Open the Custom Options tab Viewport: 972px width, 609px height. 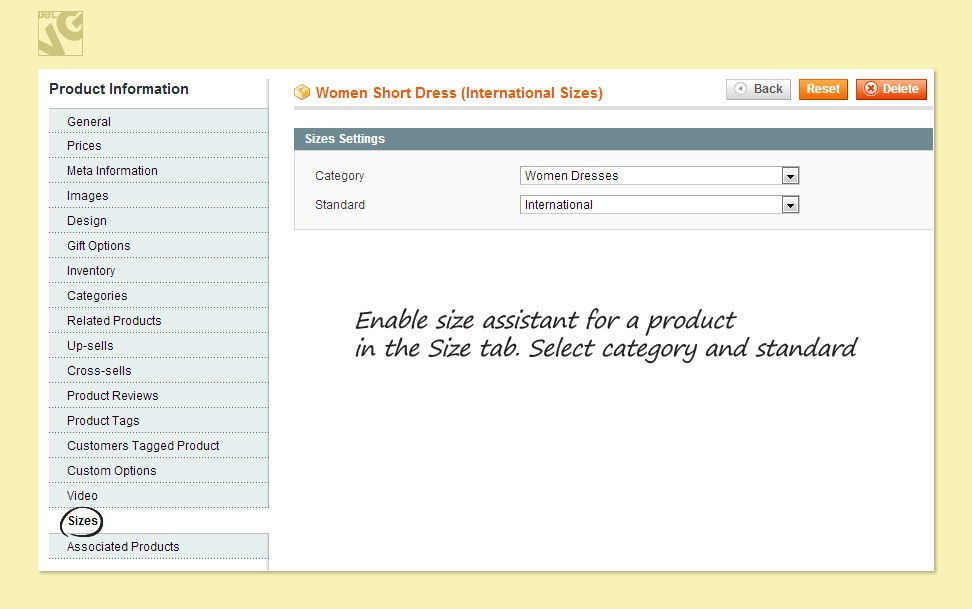click(111, 471)
